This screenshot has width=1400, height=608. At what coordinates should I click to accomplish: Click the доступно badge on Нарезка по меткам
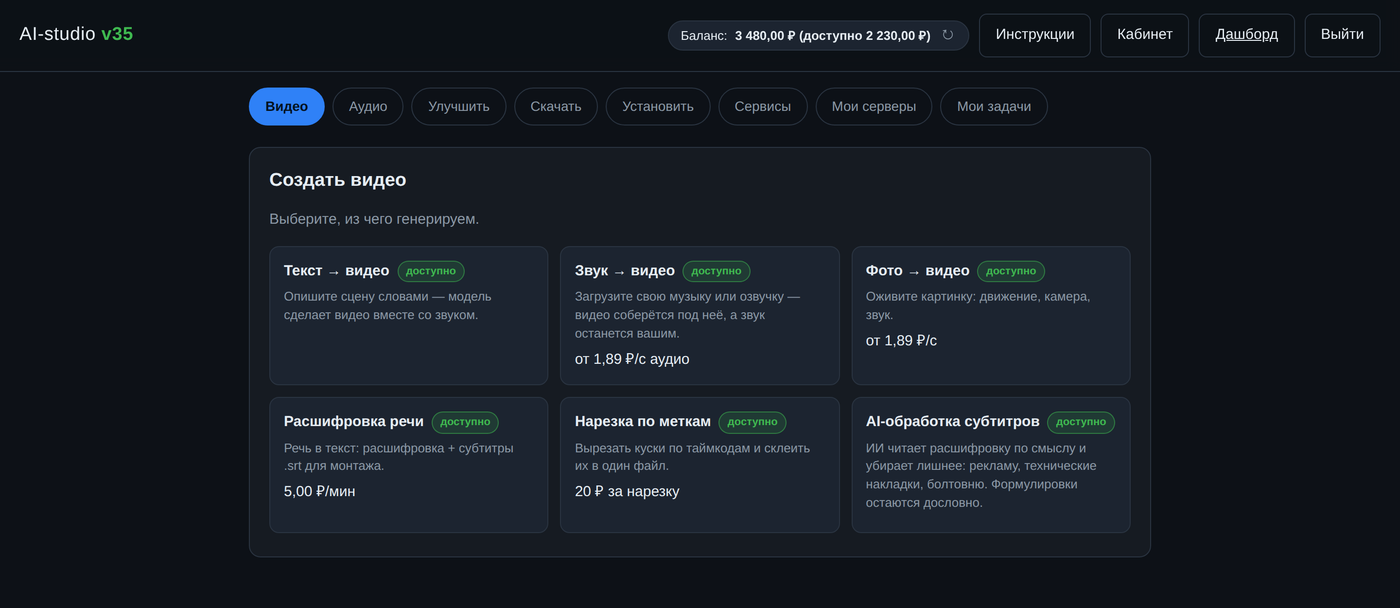(x=752, y=422)
